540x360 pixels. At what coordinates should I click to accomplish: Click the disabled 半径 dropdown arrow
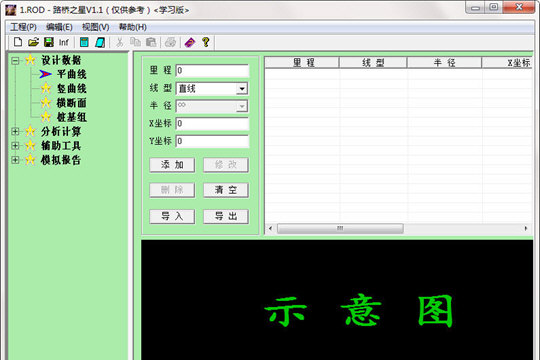click(242, 106)
